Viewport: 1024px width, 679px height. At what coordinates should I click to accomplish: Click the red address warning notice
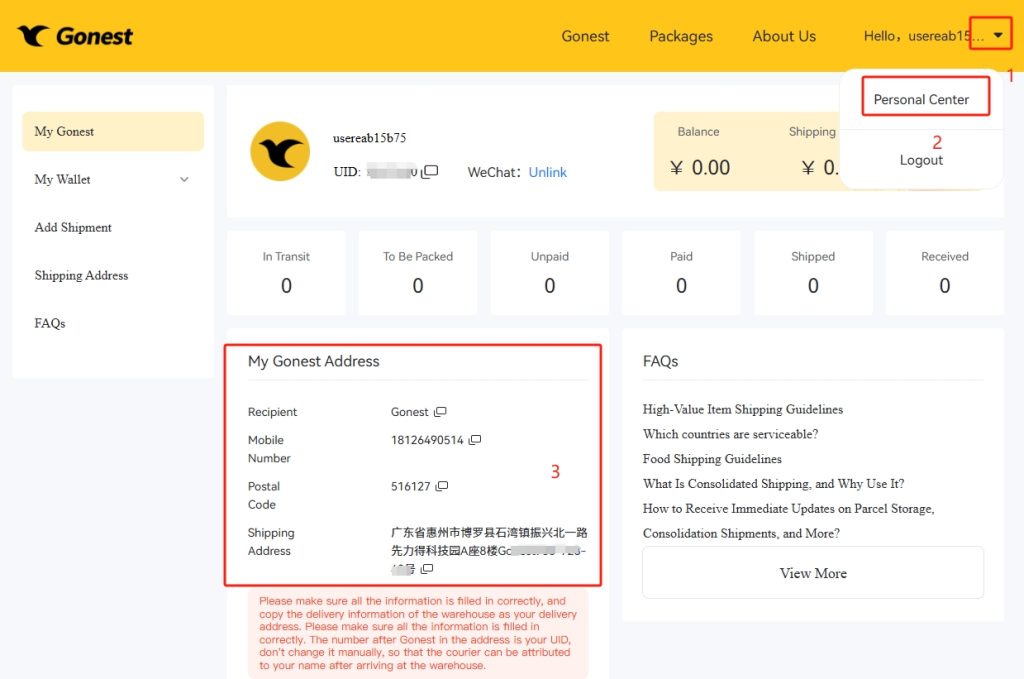tap(418, 633)
